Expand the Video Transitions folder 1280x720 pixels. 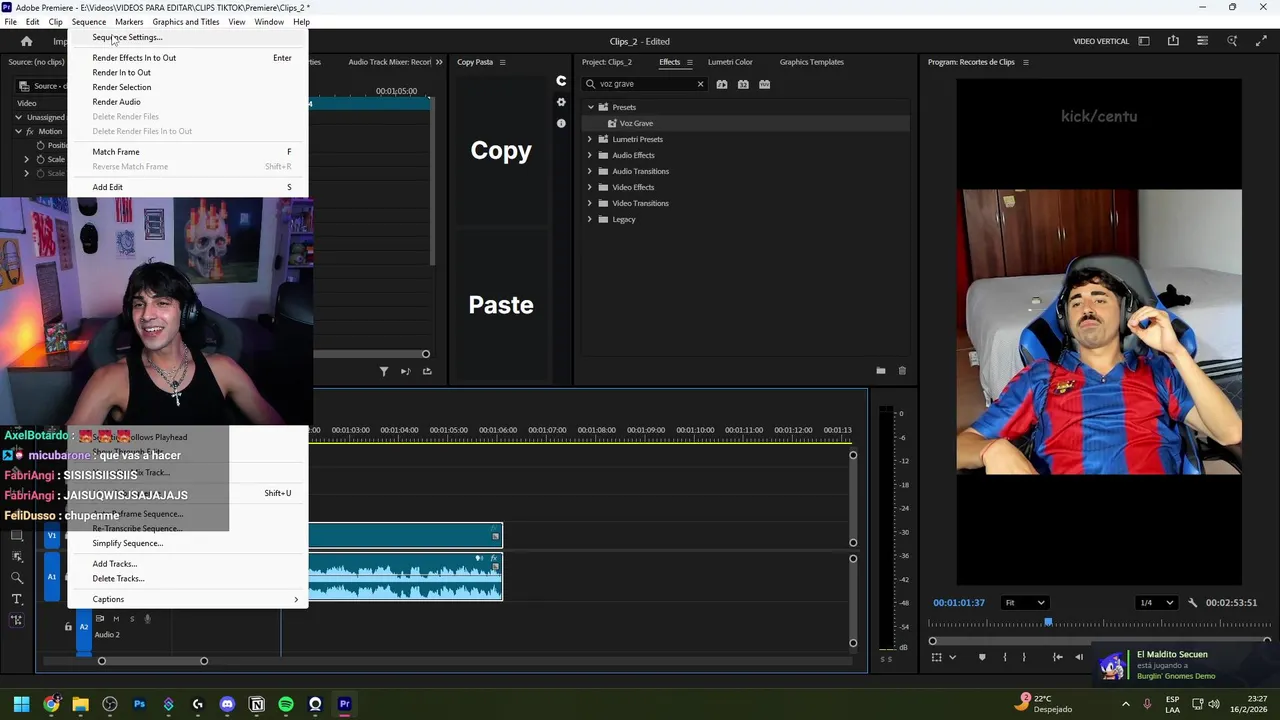590,203
